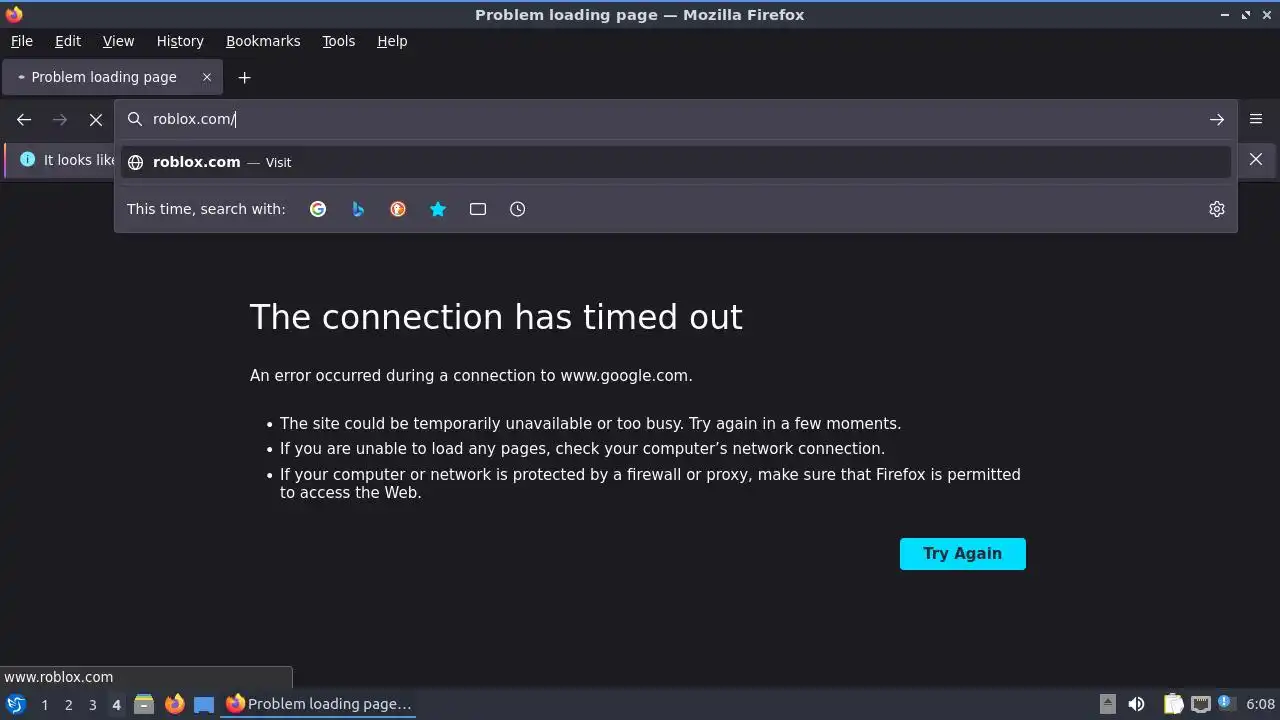The width and height of the screenshot is (1280, 720).
Task: Launch the file manager from taskbar
Action: tap(144, 704)
